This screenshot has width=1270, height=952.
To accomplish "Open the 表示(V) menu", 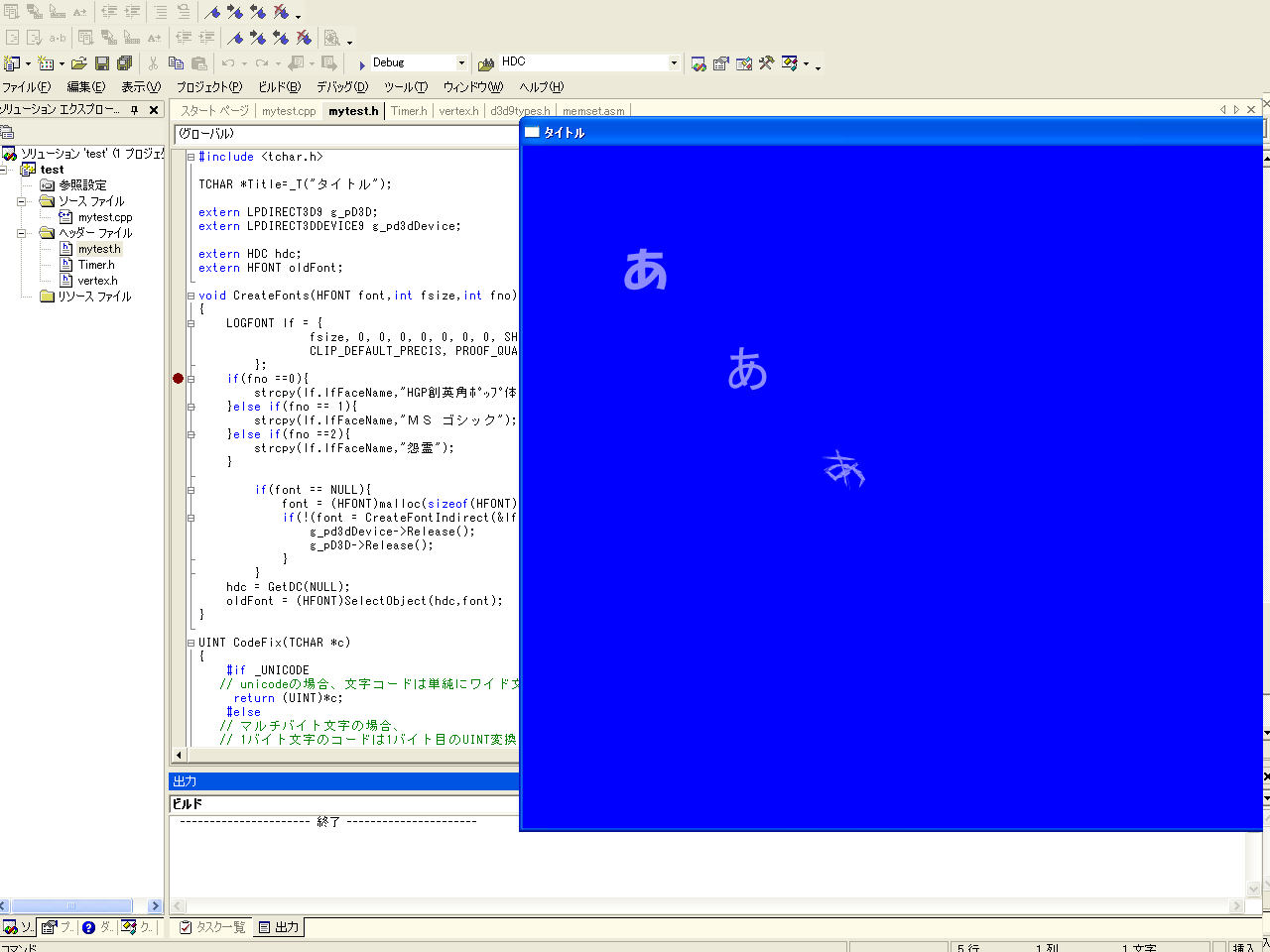I will click(x=141, y=87).
